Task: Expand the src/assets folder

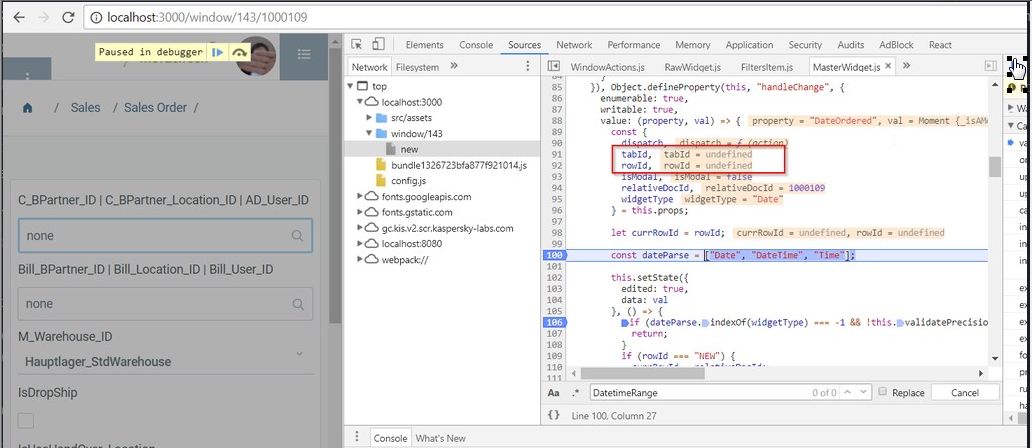Action: click(370, 118)
